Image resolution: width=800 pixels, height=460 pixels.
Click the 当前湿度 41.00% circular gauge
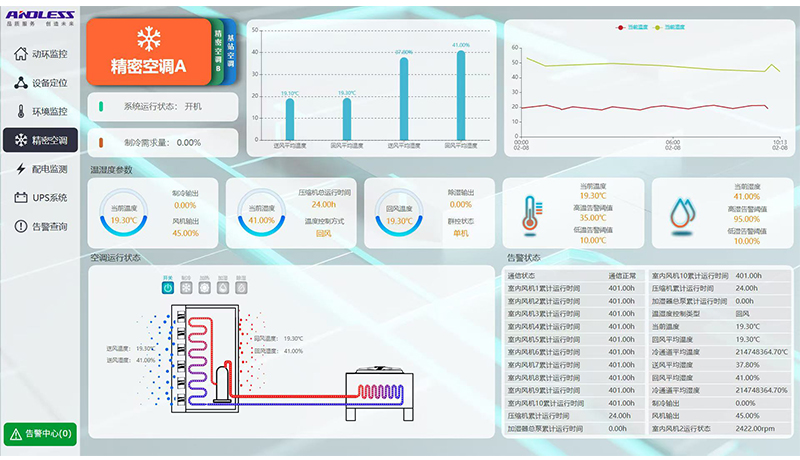[x=261, y=214]
